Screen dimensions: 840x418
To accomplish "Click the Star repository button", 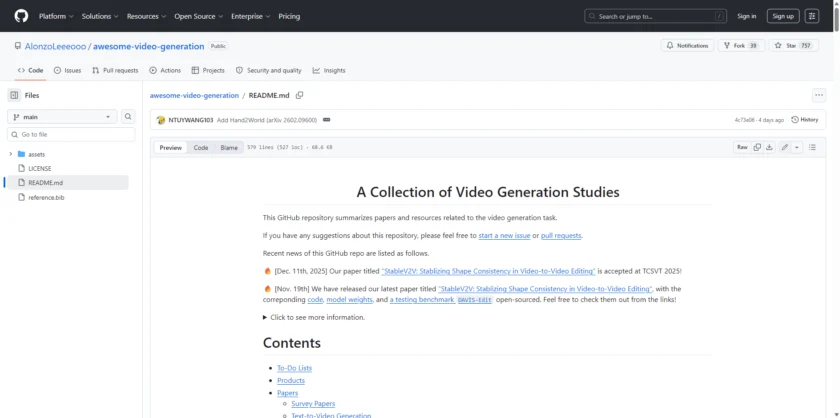I will [x=793, y=46].
